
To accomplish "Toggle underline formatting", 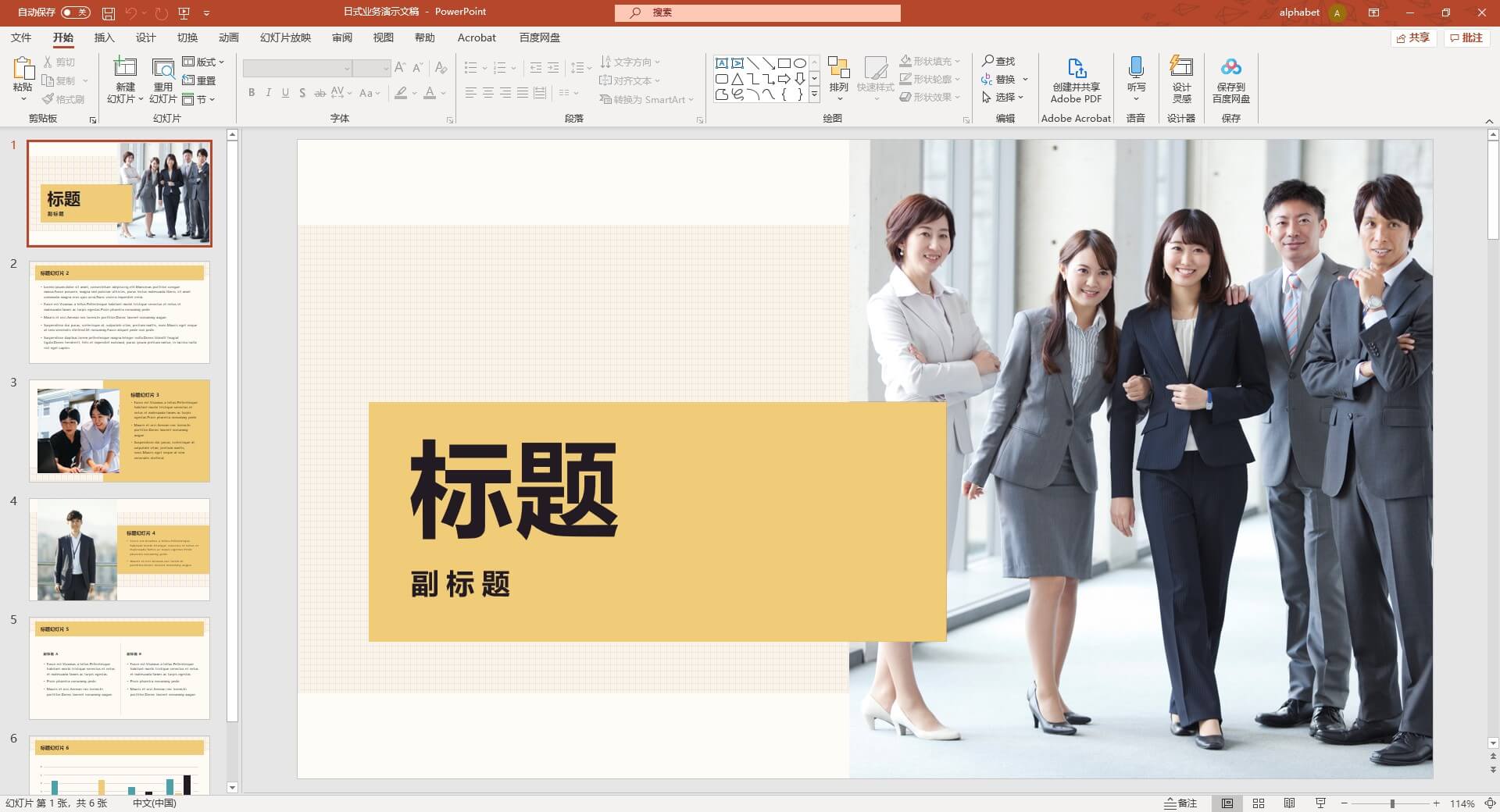I will click(284, 93).
